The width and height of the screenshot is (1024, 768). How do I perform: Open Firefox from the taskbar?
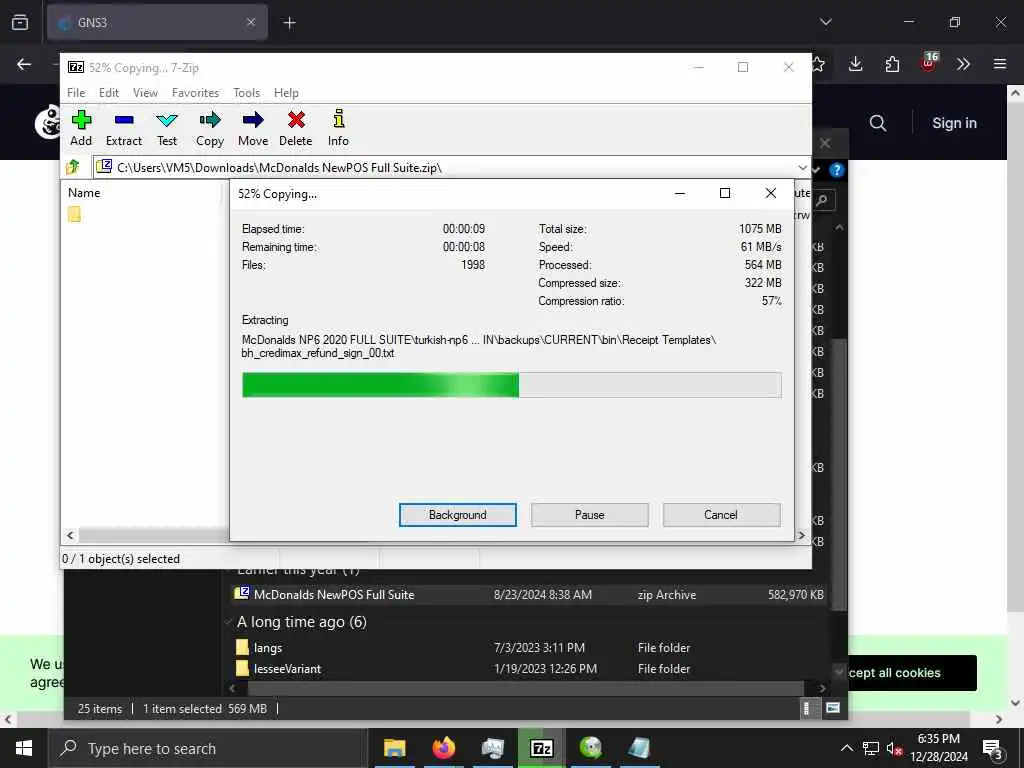[443, 748]
